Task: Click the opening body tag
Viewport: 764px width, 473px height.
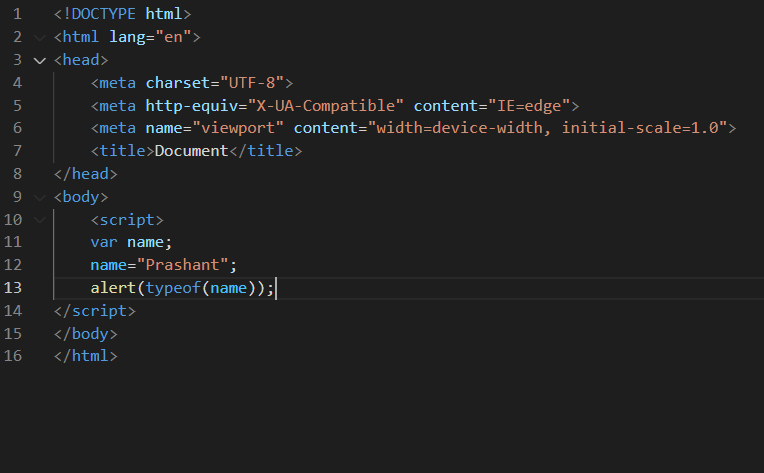Action: (x=81, y=197)
